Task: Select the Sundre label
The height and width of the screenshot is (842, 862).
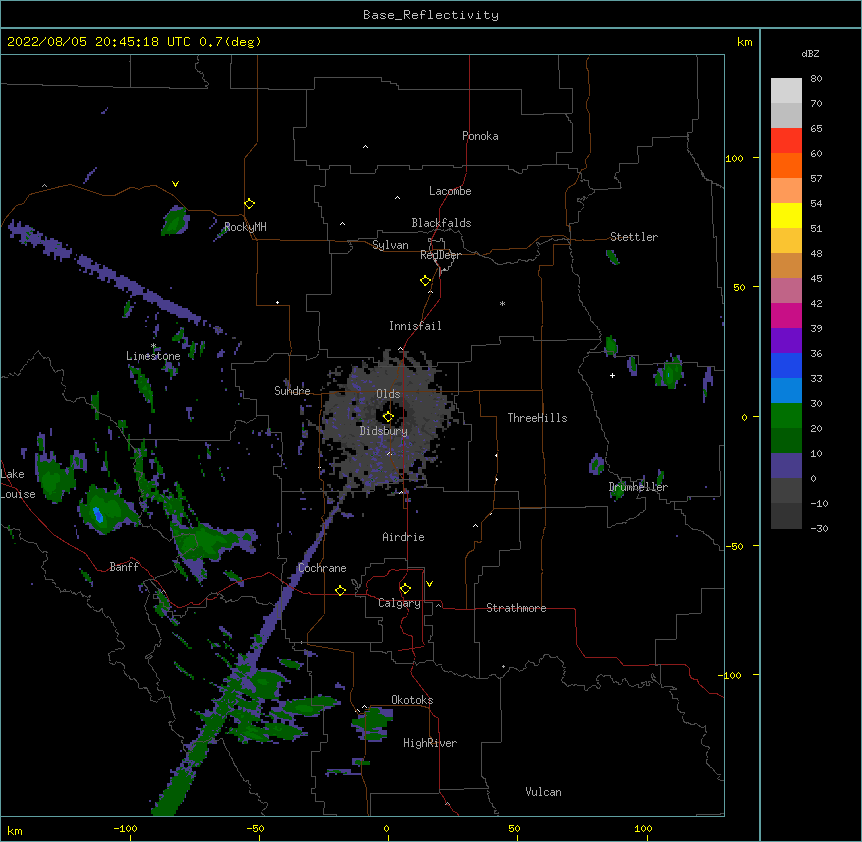Action: click(292, 391)
